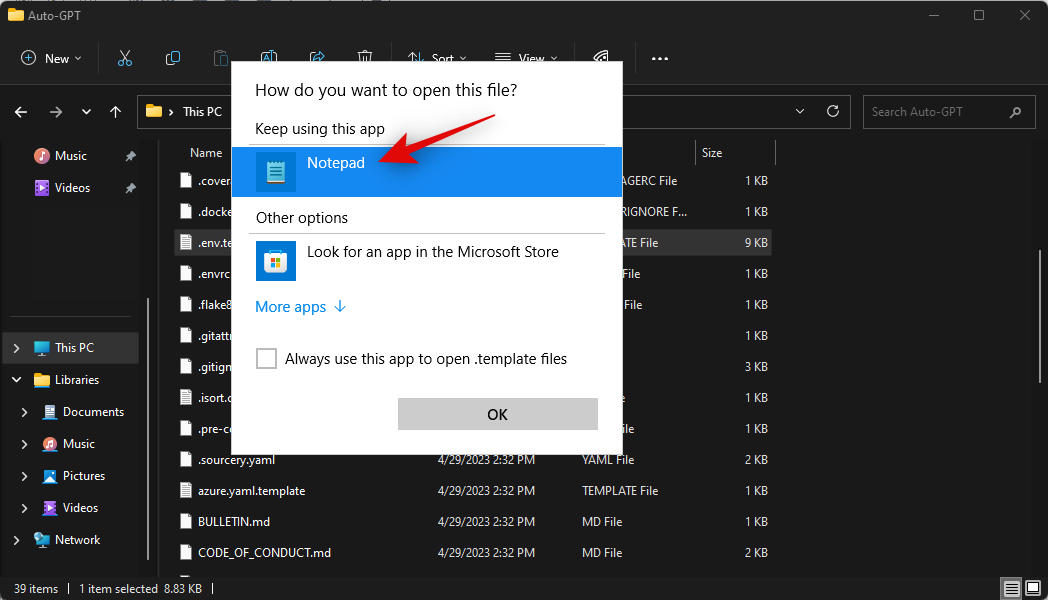Switch to details view layout icon
The height and width of the screenshot is (600, 1048).
coord(1011,589)
